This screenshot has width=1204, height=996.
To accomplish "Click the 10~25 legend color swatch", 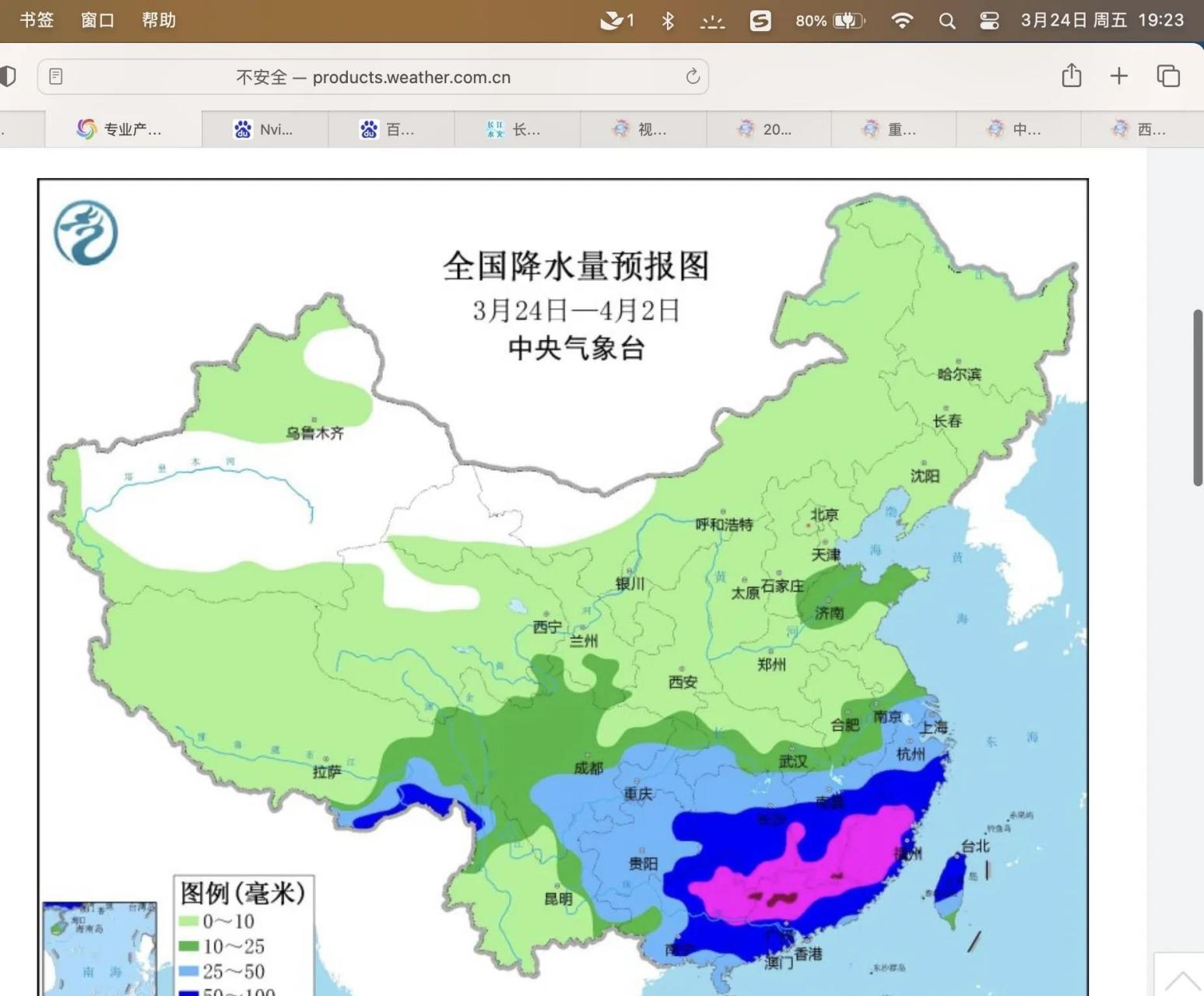I will [x=188, y=946].
